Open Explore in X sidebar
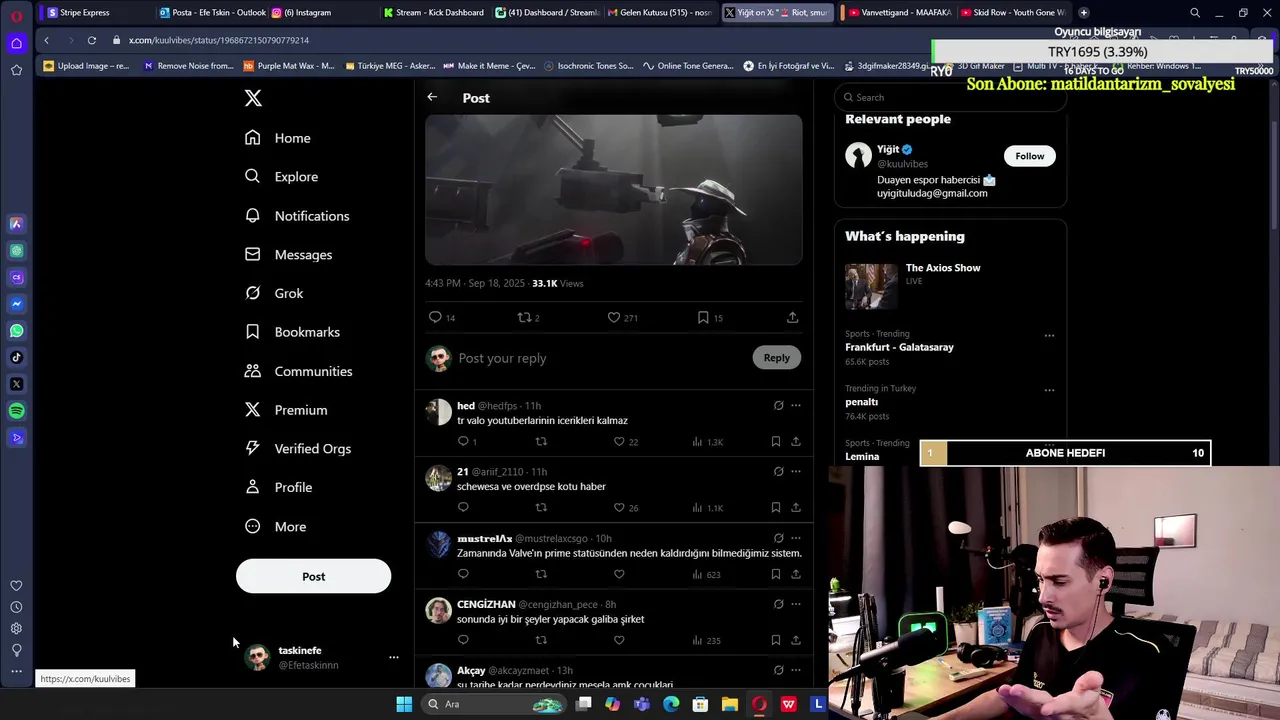Screen dimensions: 1280x720 [281, 177]
